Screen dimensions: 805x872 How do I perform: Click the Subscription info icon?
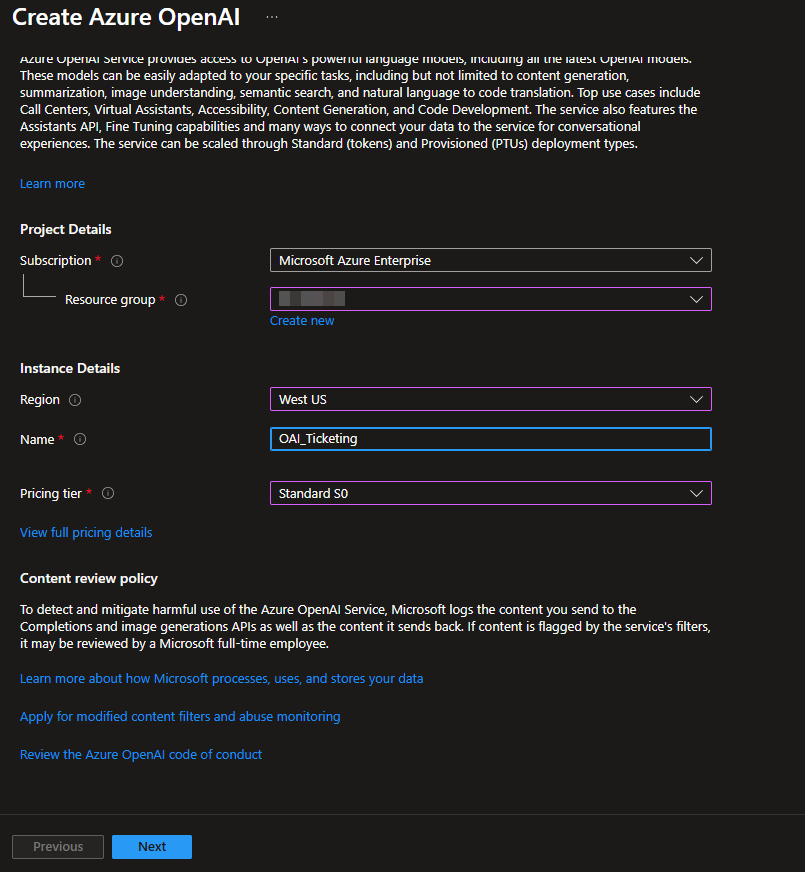(117, 261)
